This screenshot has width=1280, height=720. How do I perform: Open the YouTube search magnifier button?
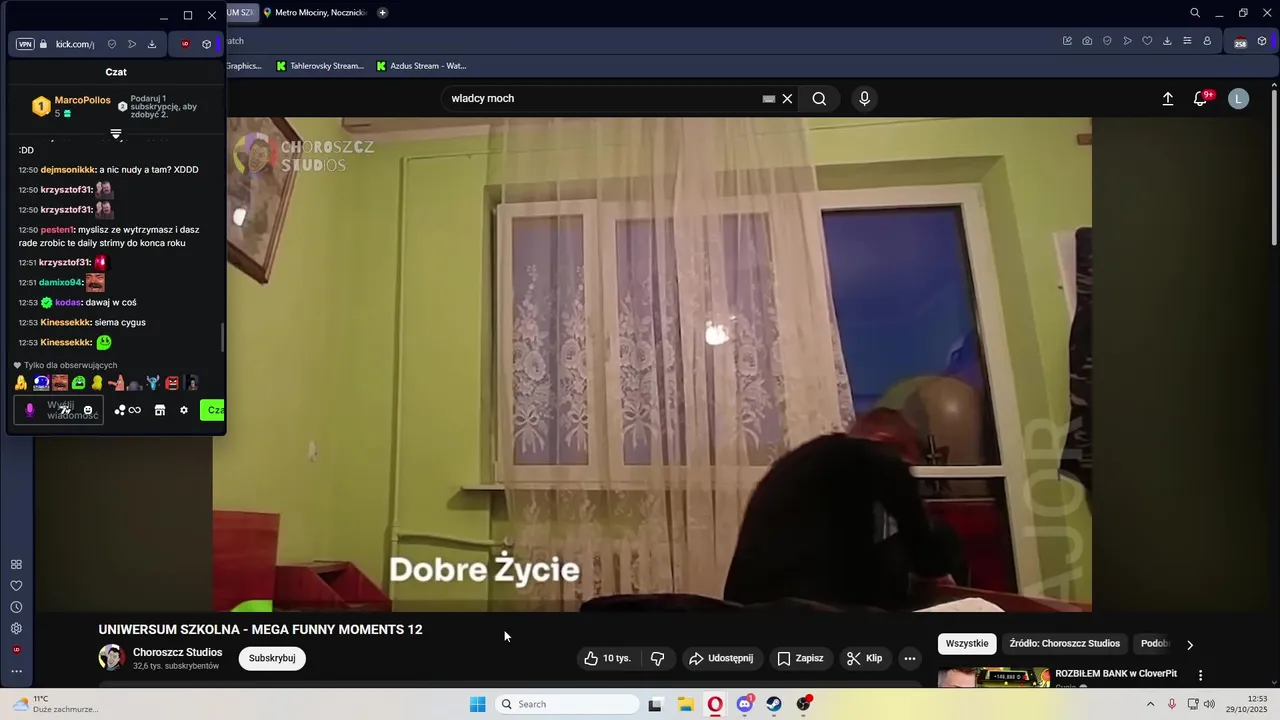(x=819, y=98)
